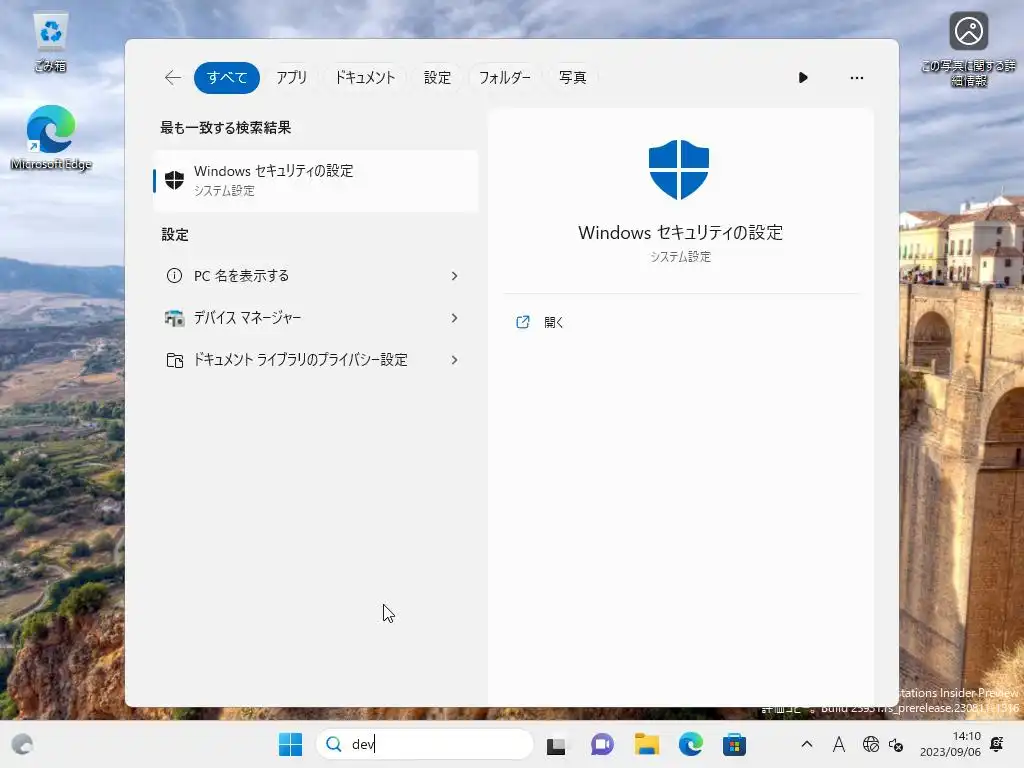1024x768 pixels.
Task: Click the open-external icon beside 開く
Action: [522, 322]
